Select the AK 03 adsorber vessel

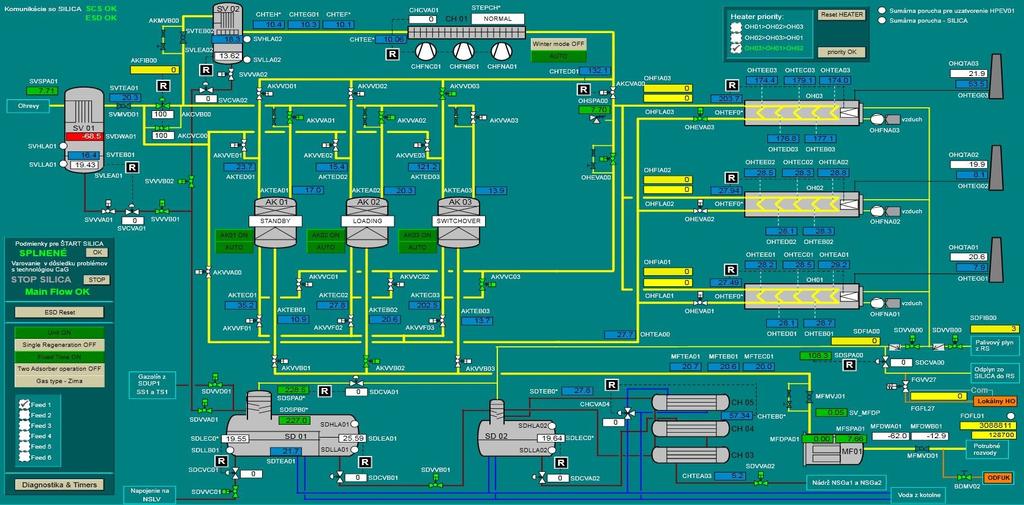[458, 222]
